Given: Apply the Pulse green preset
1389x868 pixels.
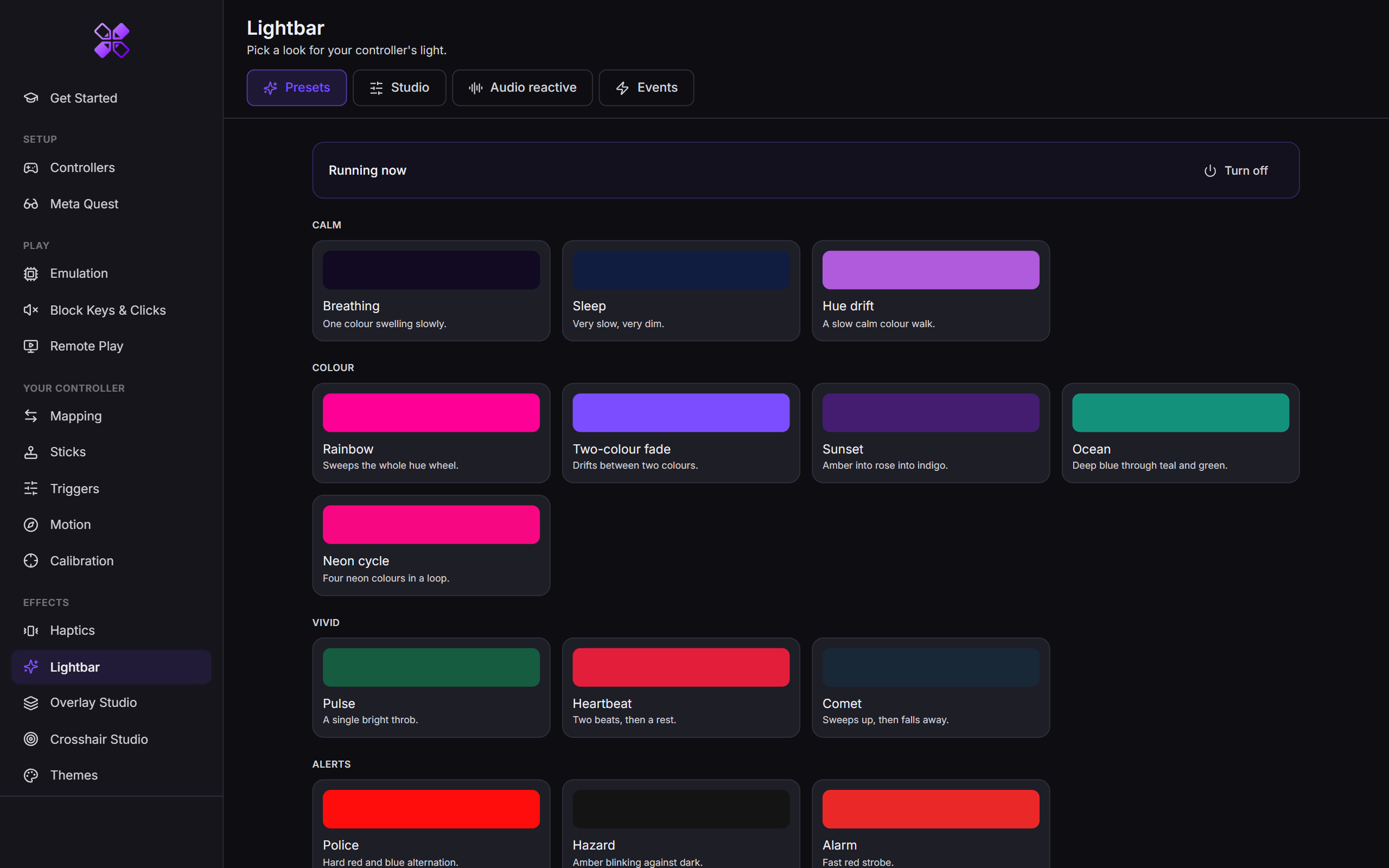Looking at the screenshot, I should click(x=431, y=688).
